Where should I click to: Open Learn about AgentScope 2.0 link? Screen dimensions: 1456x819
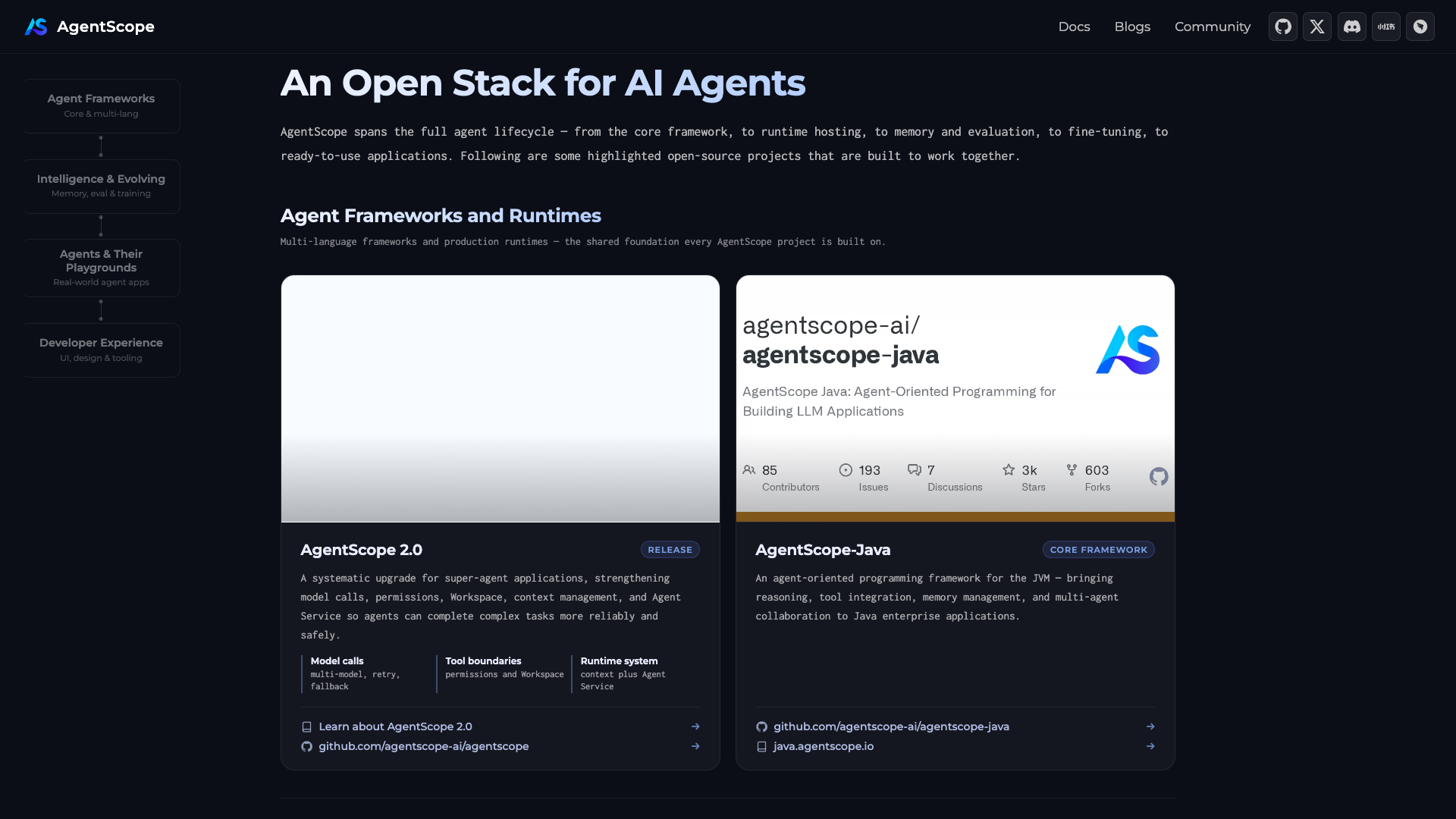point(500,726)
